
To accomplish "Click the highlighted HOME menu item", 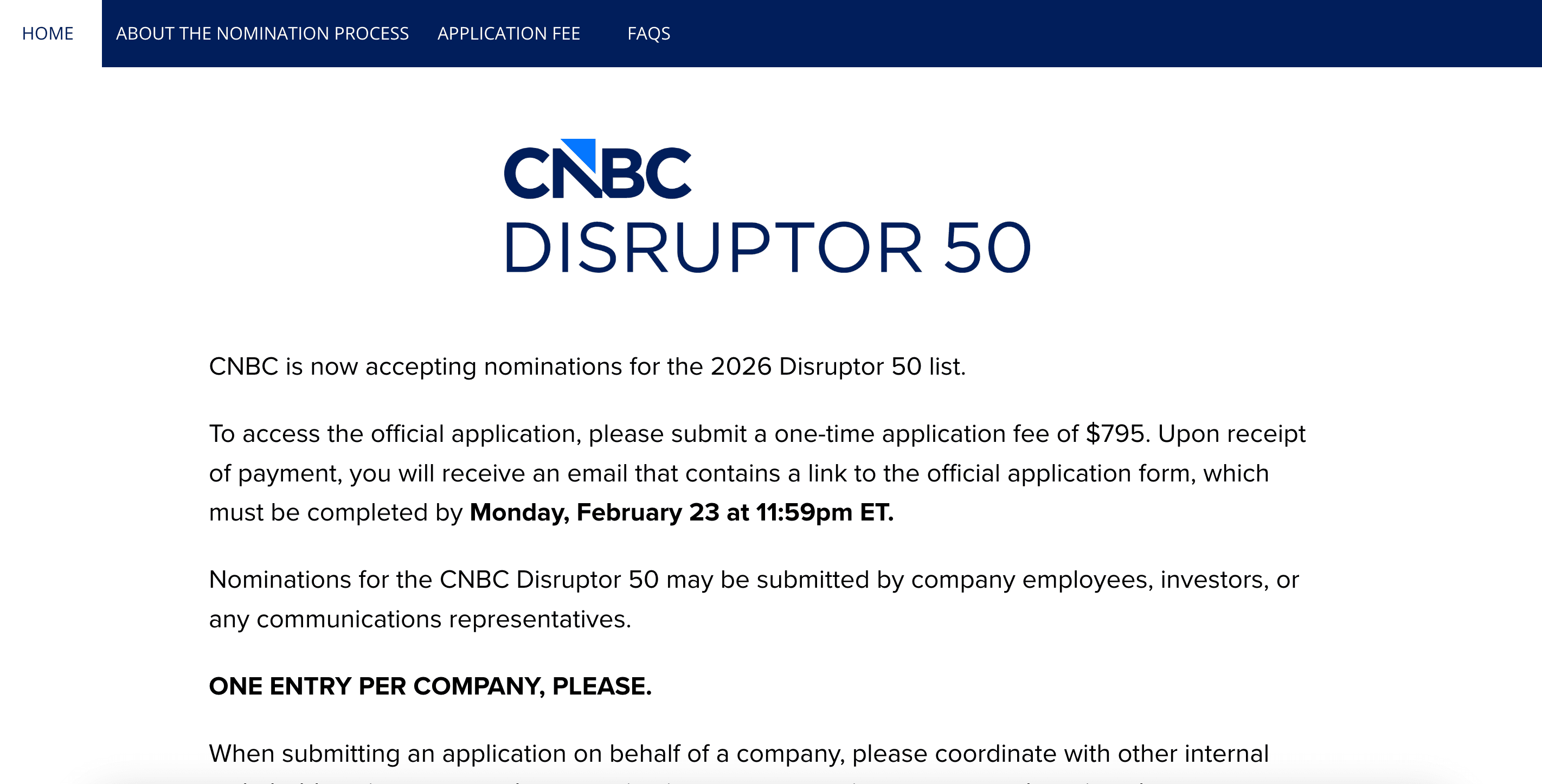I will coord(47,33).
